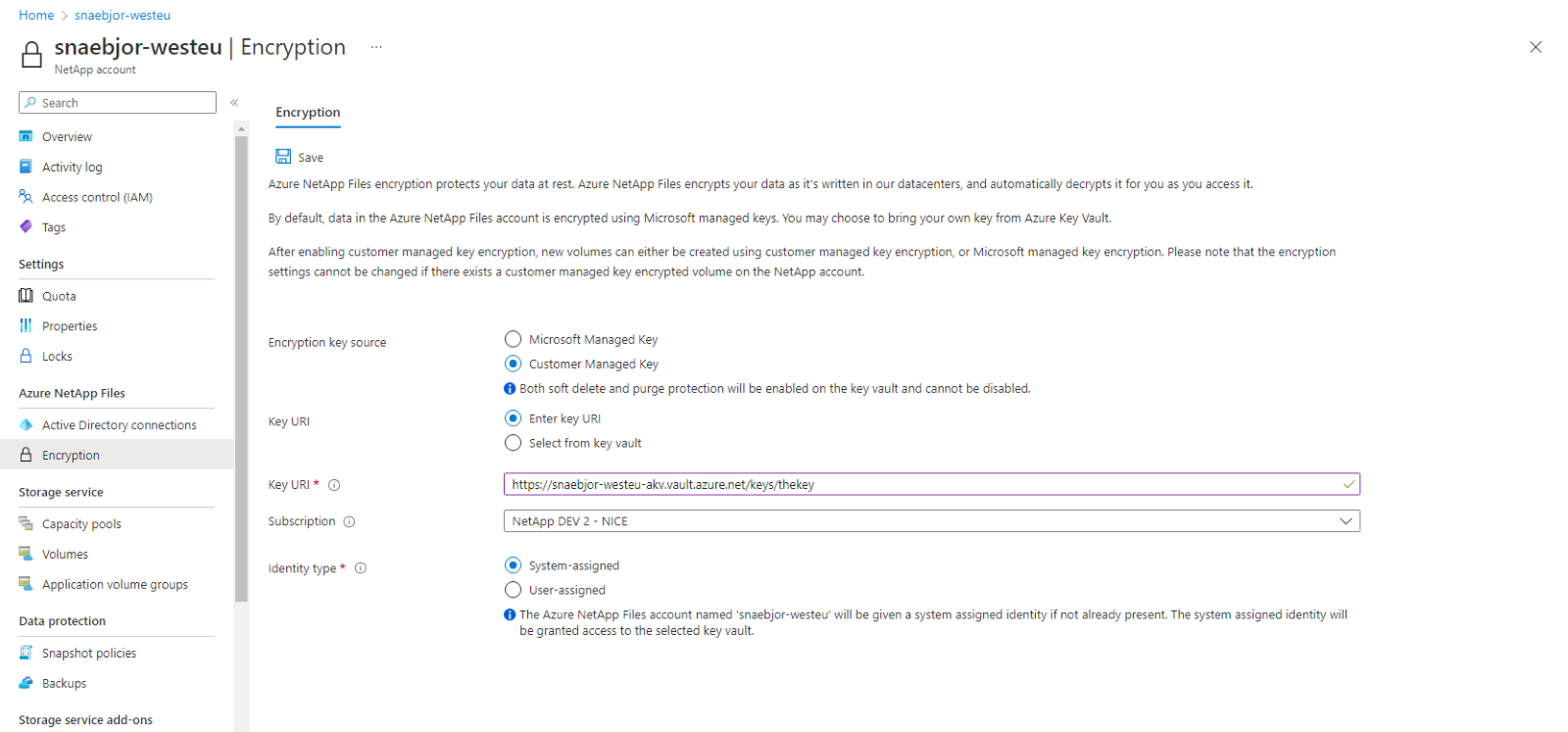Choose Select from key vault option
The image size is (1568, 732).
click(513, 443)
